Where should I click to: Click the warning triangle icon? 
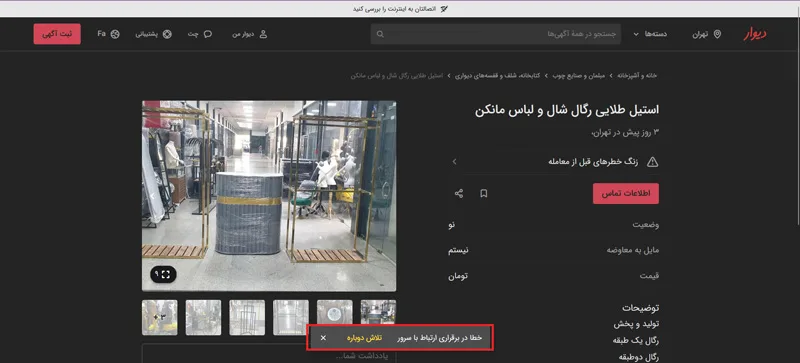pyautogui.click(x=652, y=162)
